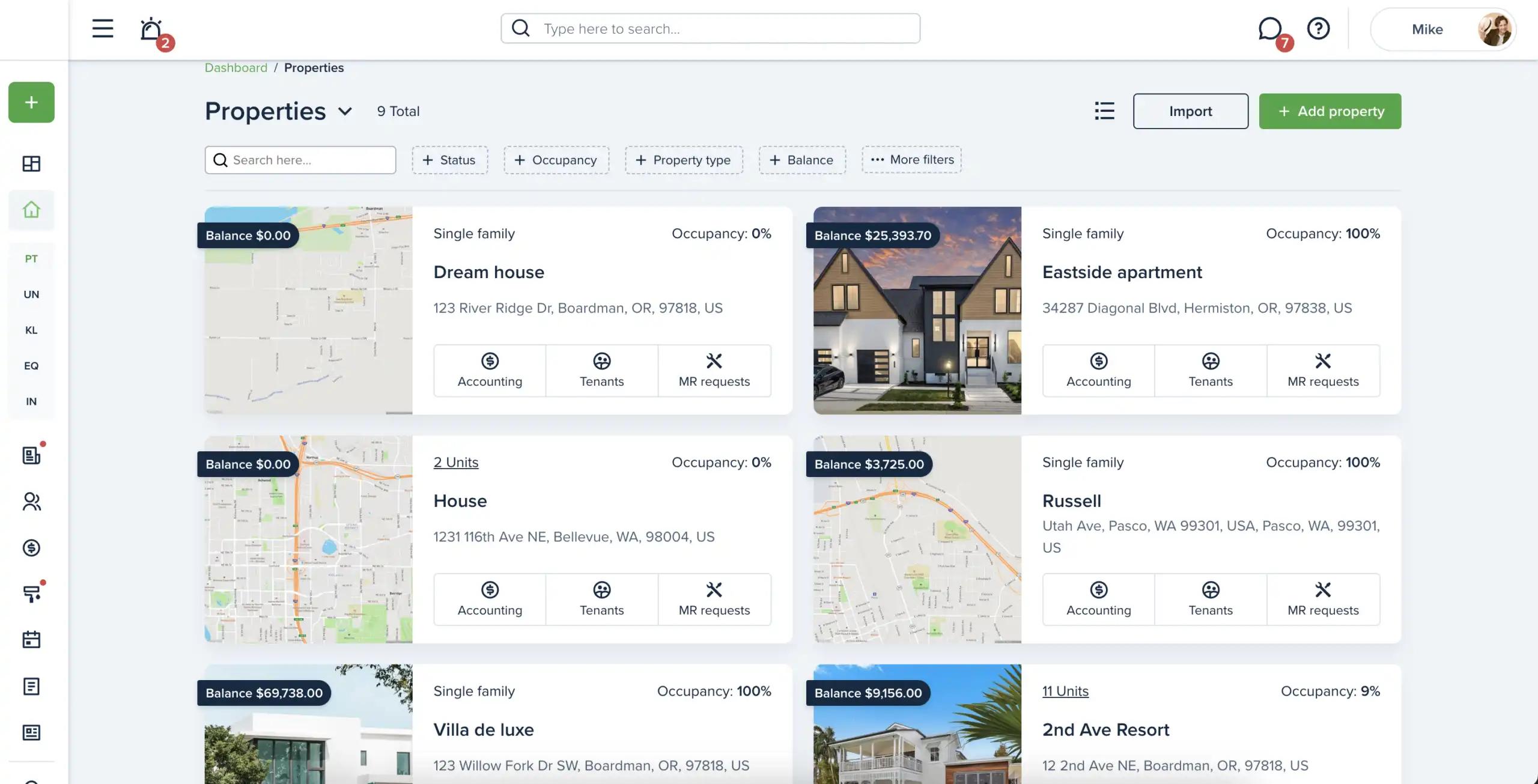Image resolution: width=1538 pixels, height=784 pixels.
Task: Click green plus quick-create sidebar button
Action: point(31,102)
